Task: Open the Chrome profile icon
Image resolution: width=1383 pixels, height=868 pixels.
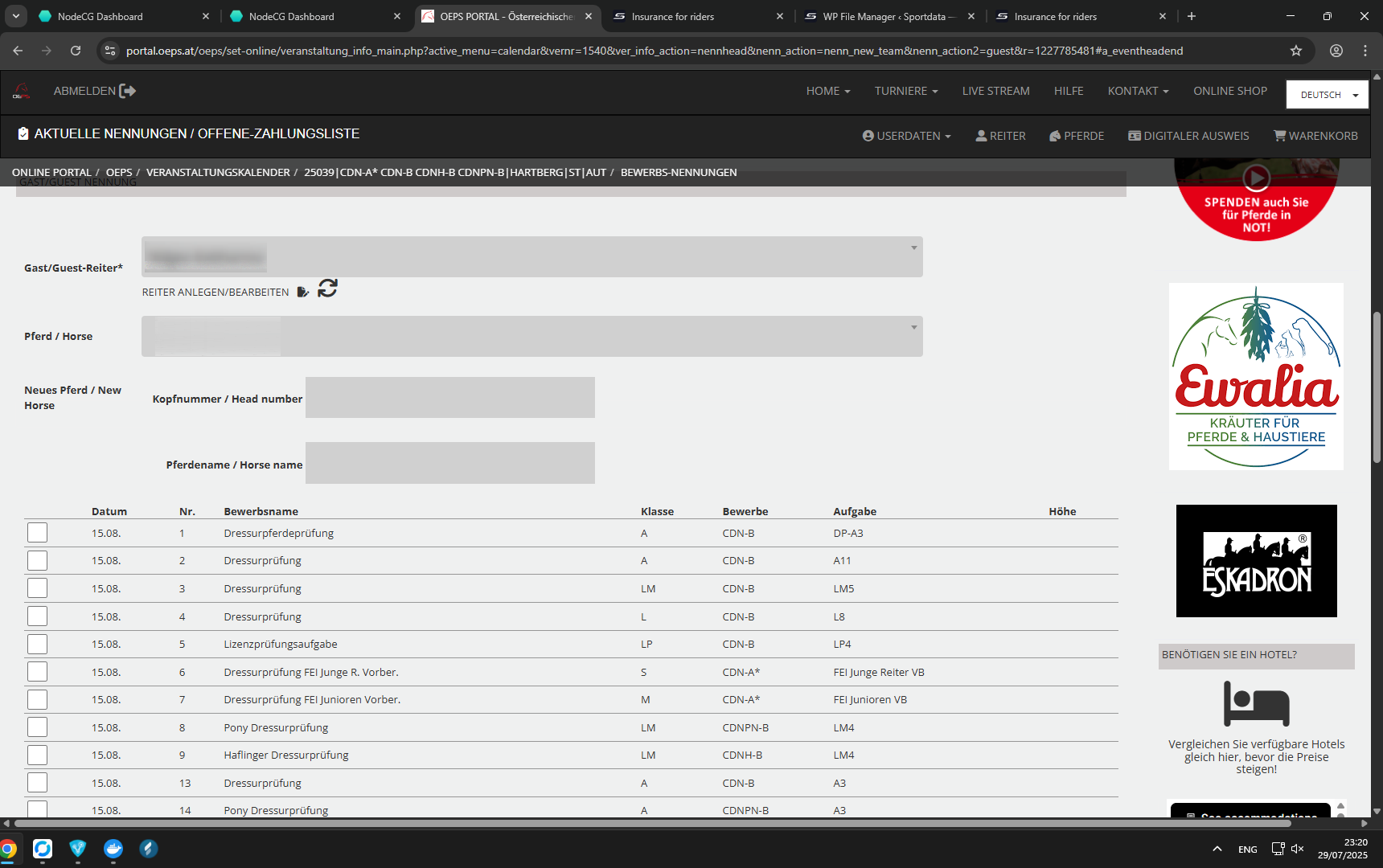Action: [x=1336, y=51]
